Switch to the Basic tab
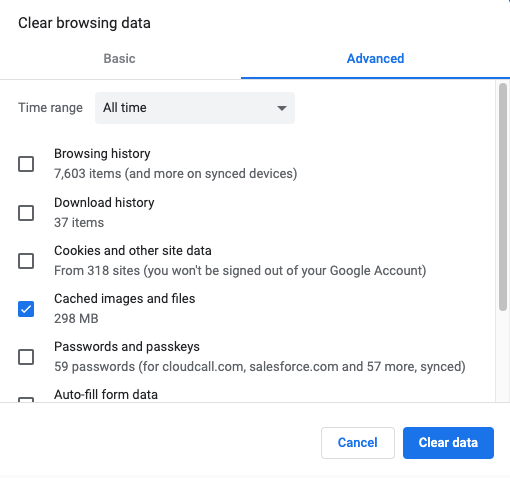Screen dimensions: 510x478 pos(119,59)
